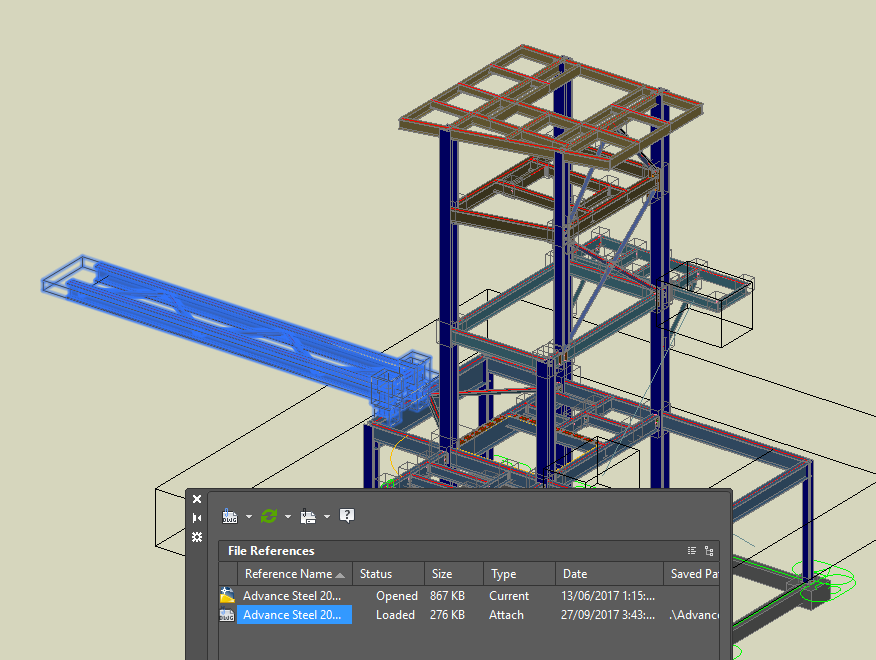Click the current drawing icon beside first row
The width and height of the screenshot is (876, 660).
point(226,595)
